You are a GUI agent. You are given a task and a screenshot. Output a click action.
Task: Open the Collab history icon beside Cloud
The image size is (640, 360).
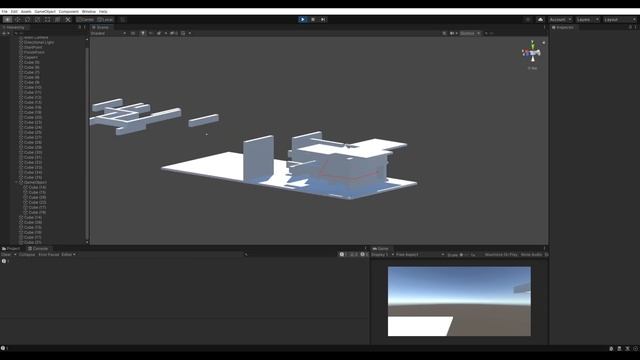point(528,20)
